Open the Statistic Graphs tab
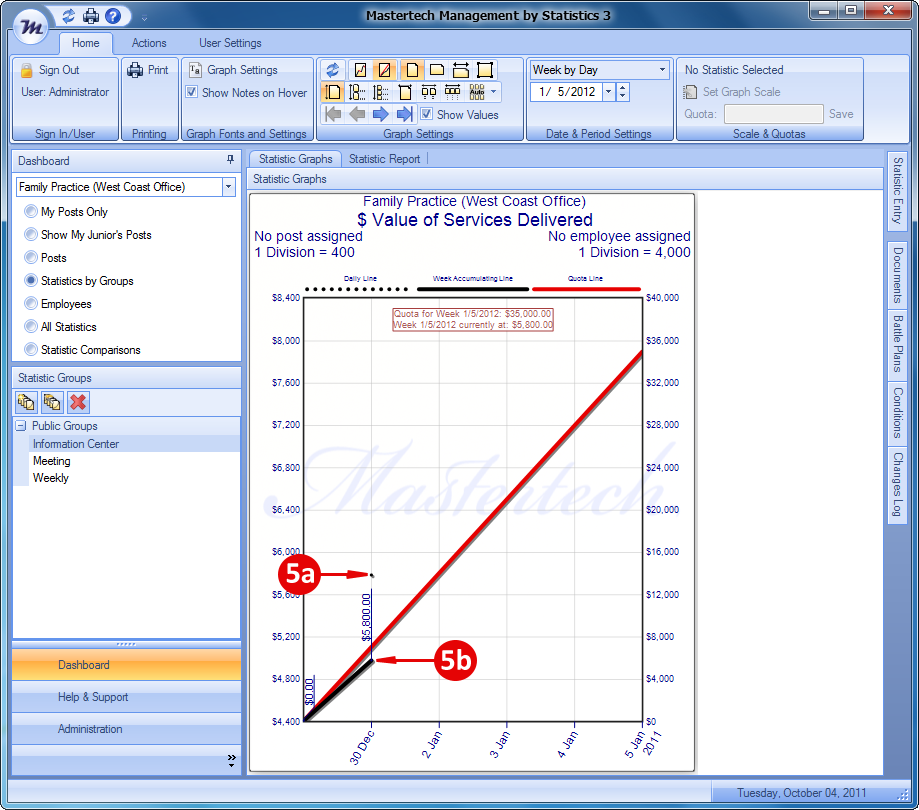The image size is (919, 810). pos(295,159)
